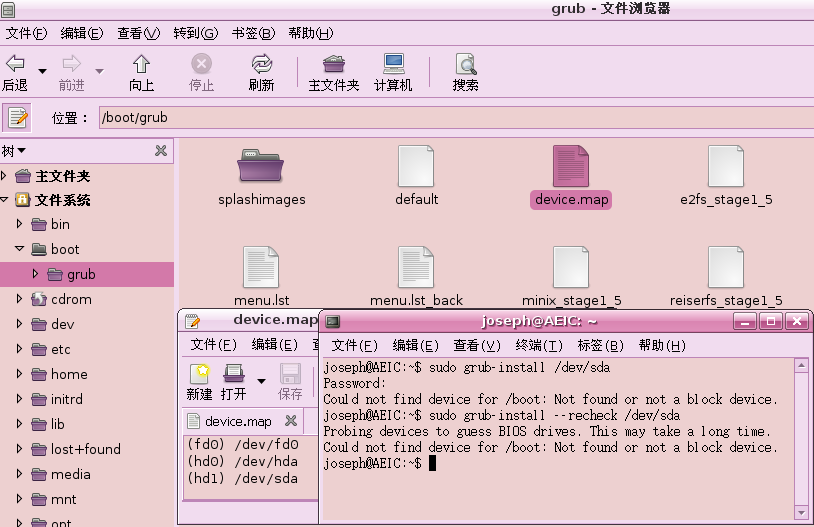Open the terminal 文件(F) menu

click(355, 345)
